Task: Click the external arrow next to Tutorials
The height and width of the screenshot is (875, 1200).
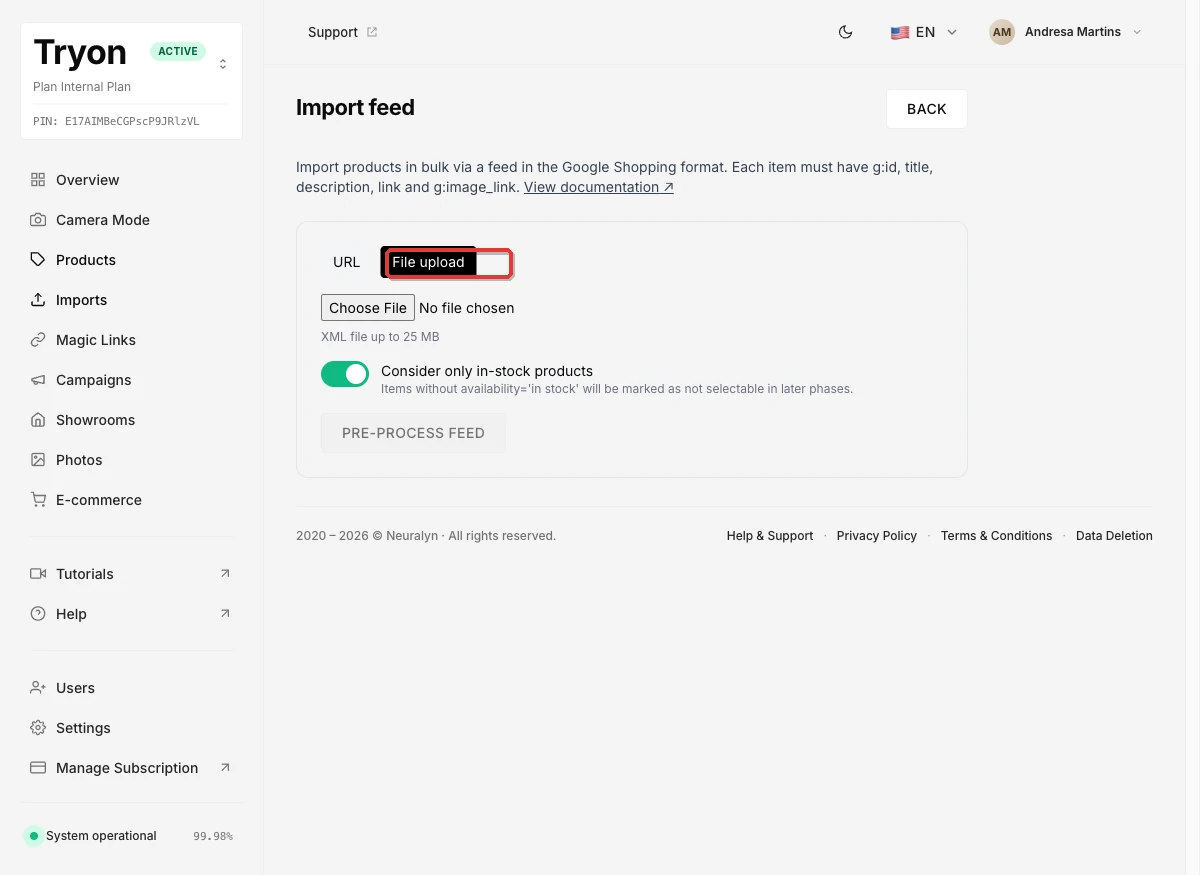Action: pos(225,573)
